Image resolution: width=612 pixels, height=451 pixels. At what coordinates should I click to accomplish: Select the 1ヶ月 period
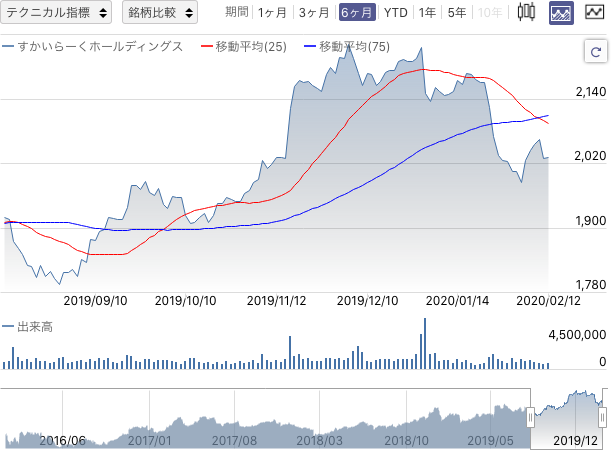[x=272, y=13]
